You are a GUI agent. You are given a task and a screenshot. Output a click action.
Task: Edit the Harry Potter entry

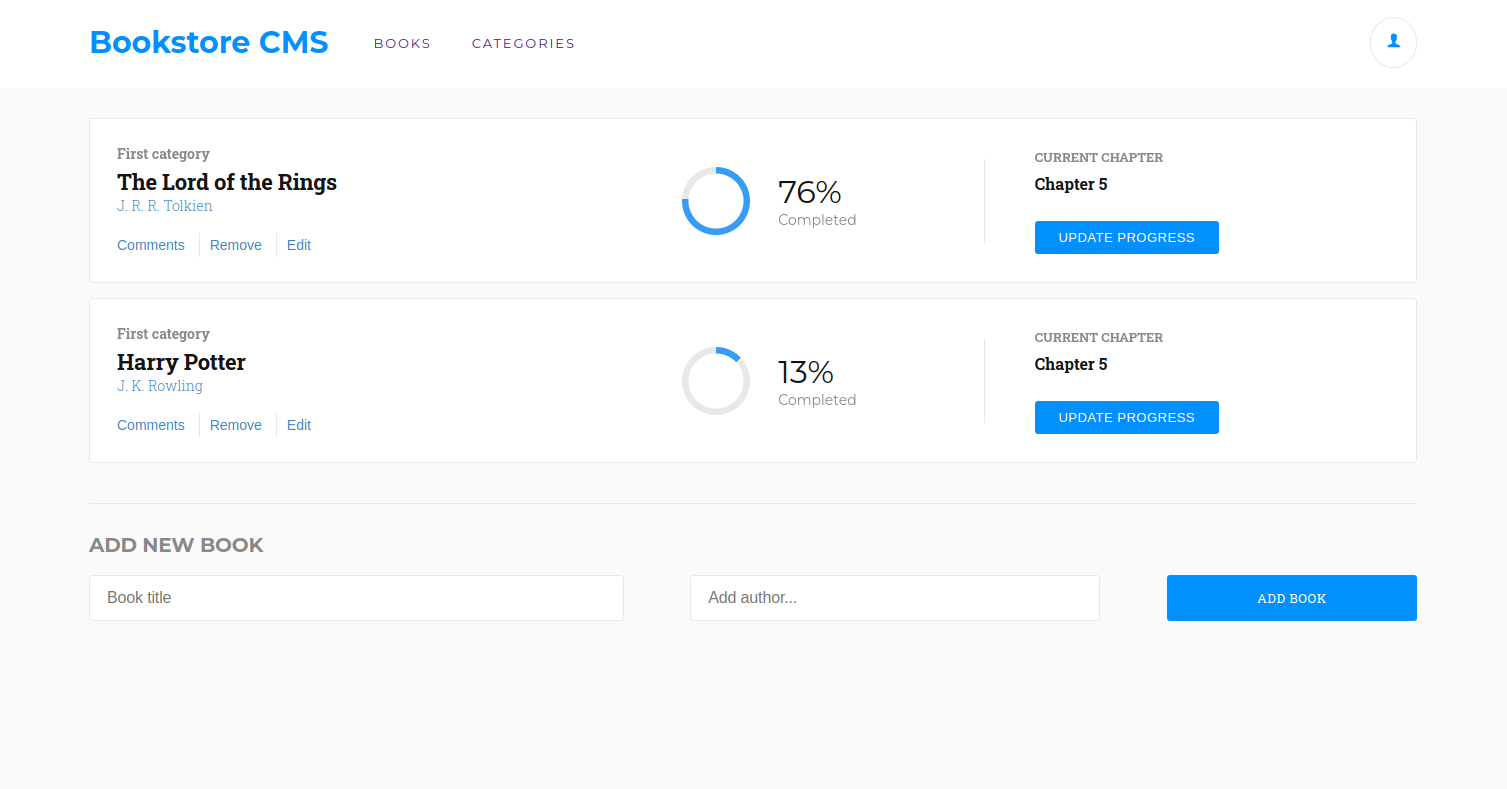pos(299,425)
